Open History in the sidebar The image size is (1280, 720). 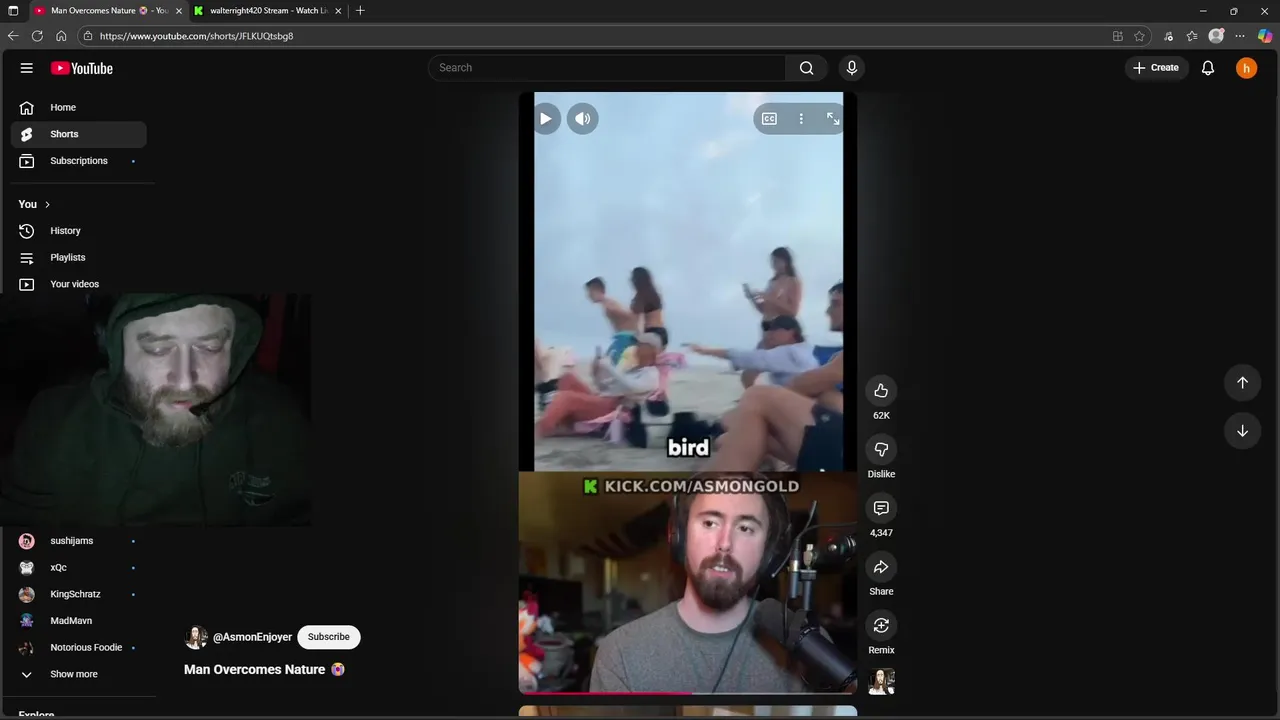coord(79,231)
